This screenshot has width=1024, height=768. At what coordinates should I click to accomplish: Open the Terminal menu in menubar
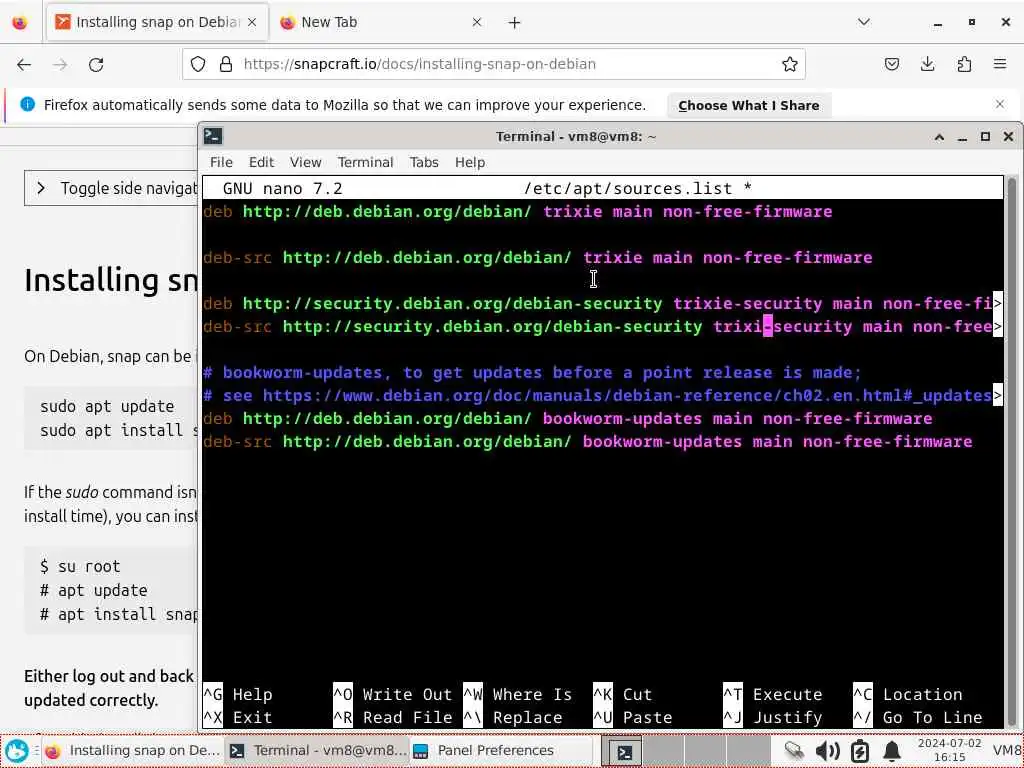(365, 162)
